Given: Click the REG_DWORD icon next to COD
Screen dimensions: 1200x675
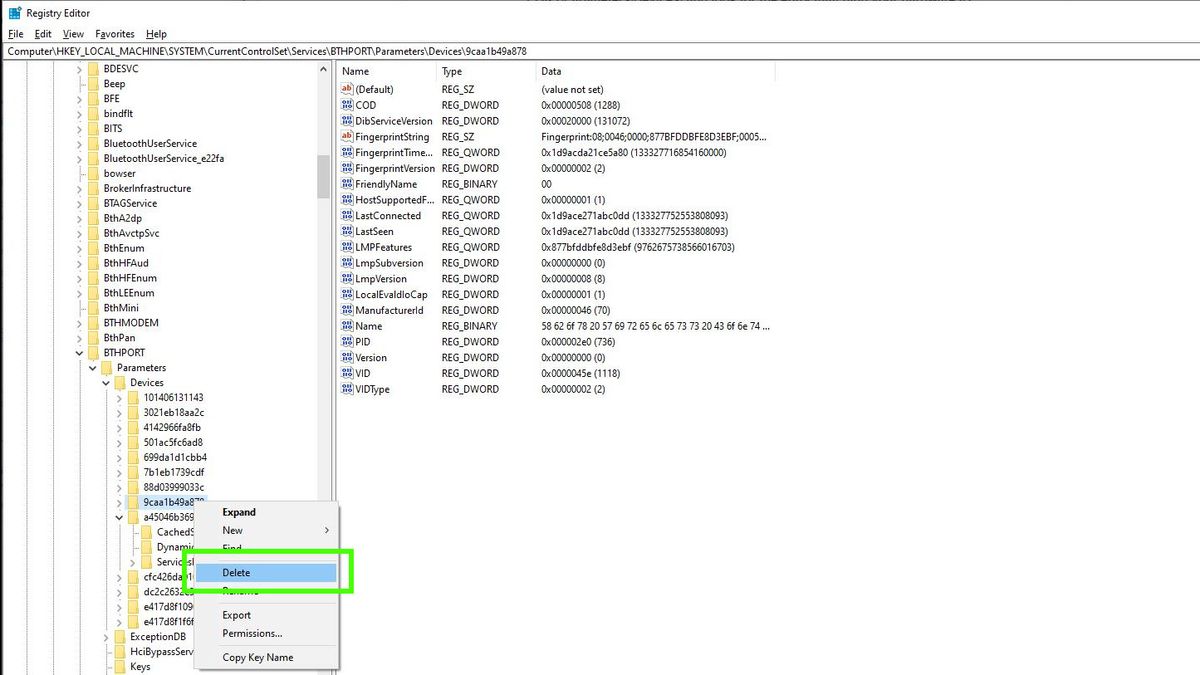Looking at the screenshot, I should point(345,104).
